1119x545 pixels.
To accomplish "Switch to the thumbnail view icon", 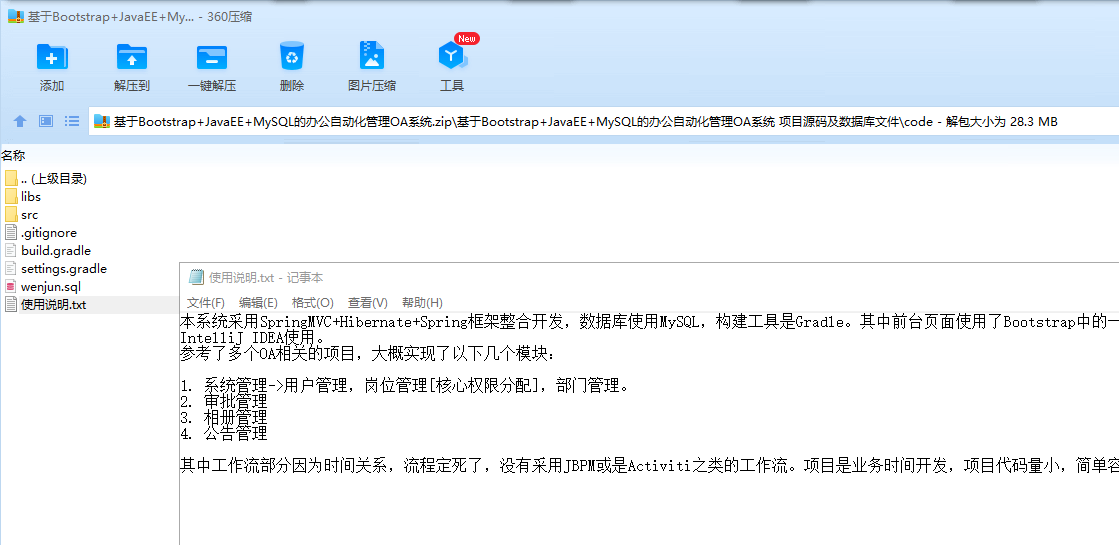I will tap(46, 121).
